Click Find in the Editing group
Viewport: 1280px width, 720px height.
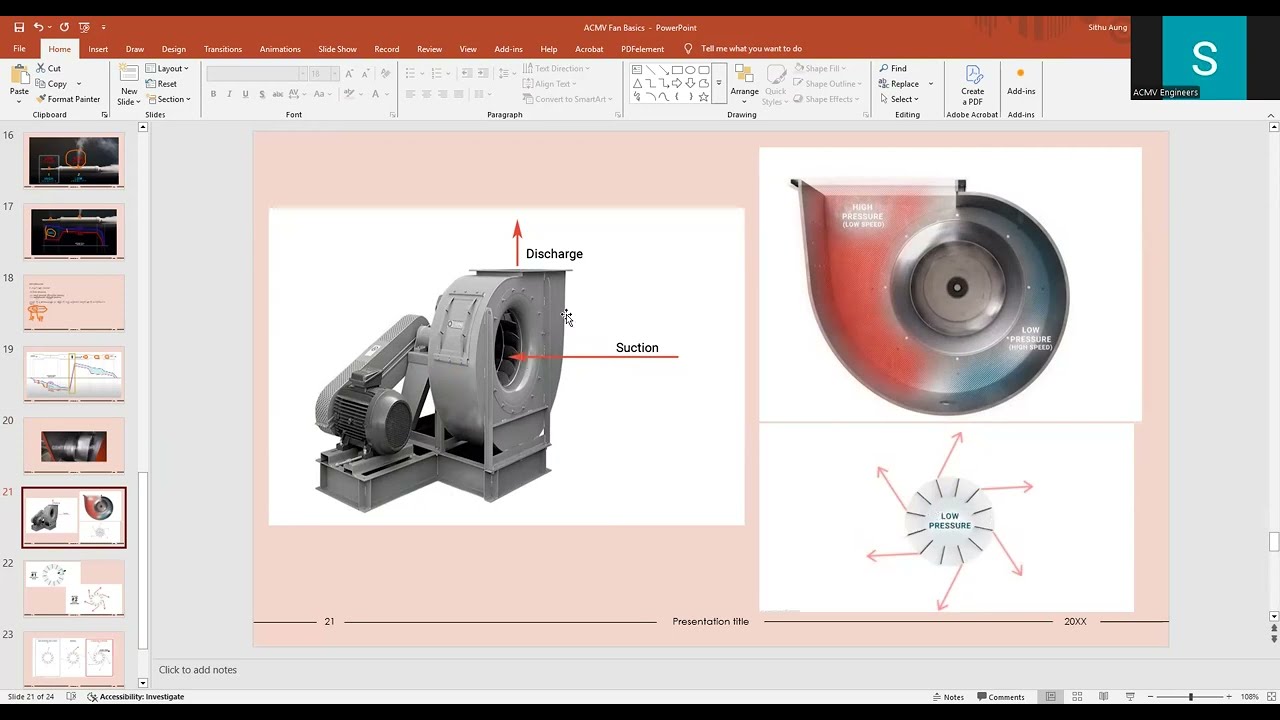click(893, 68)
